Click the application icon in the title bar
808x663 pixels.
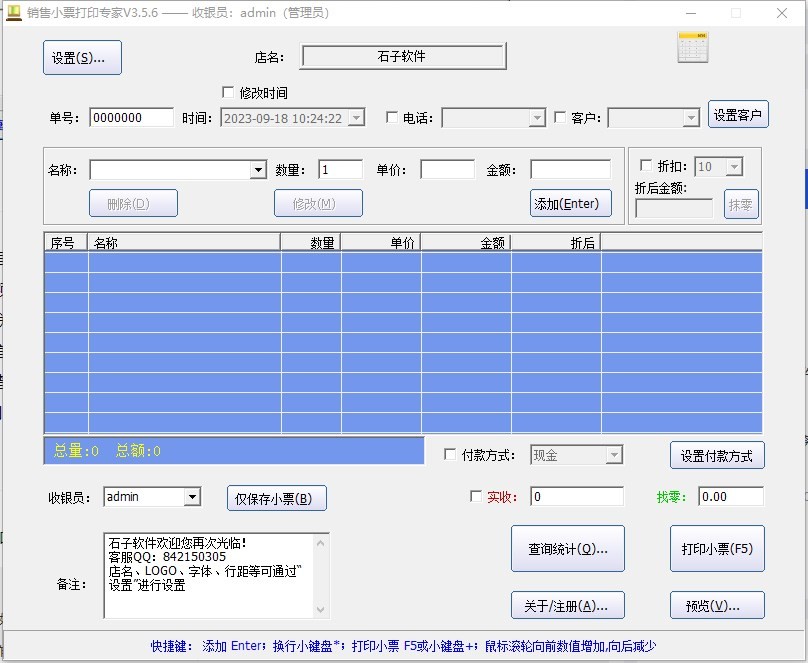tap(15, 13)
